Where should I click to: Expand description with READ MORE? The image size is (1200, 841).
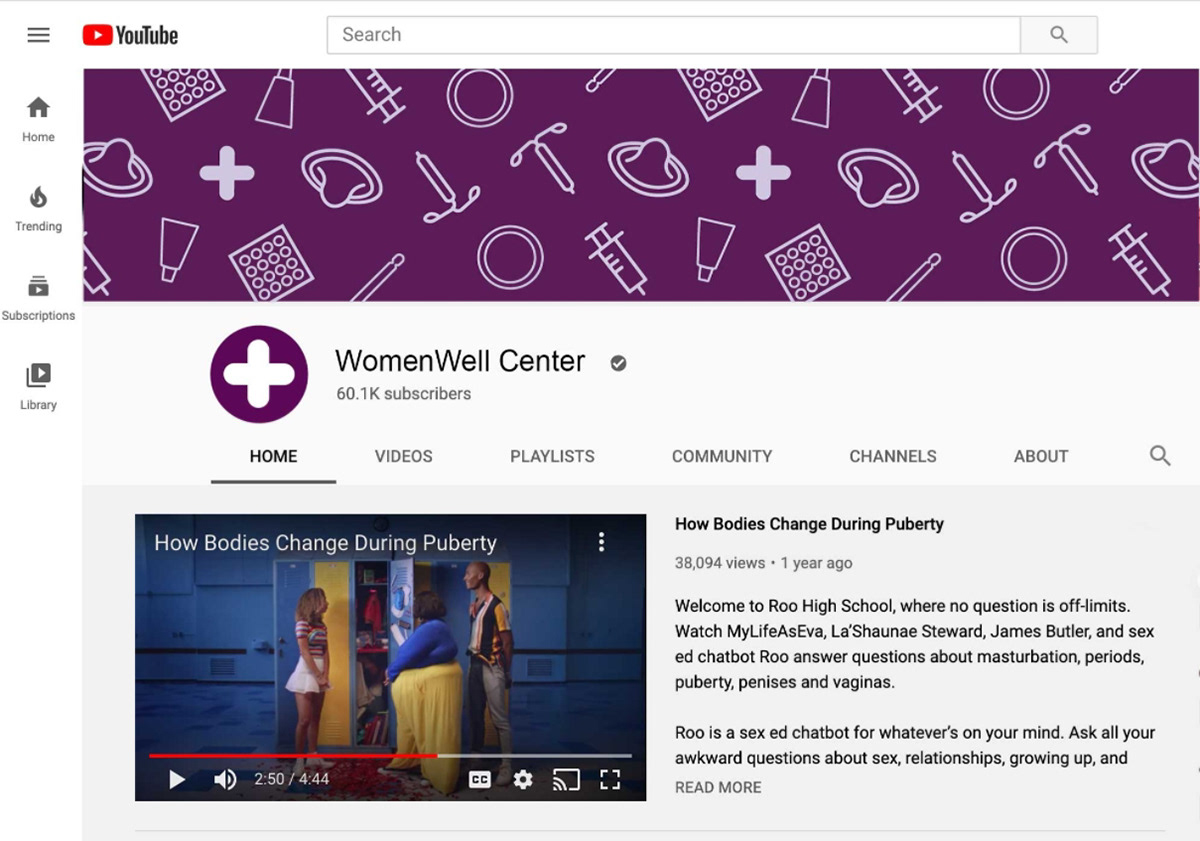[x=718, y=788]
